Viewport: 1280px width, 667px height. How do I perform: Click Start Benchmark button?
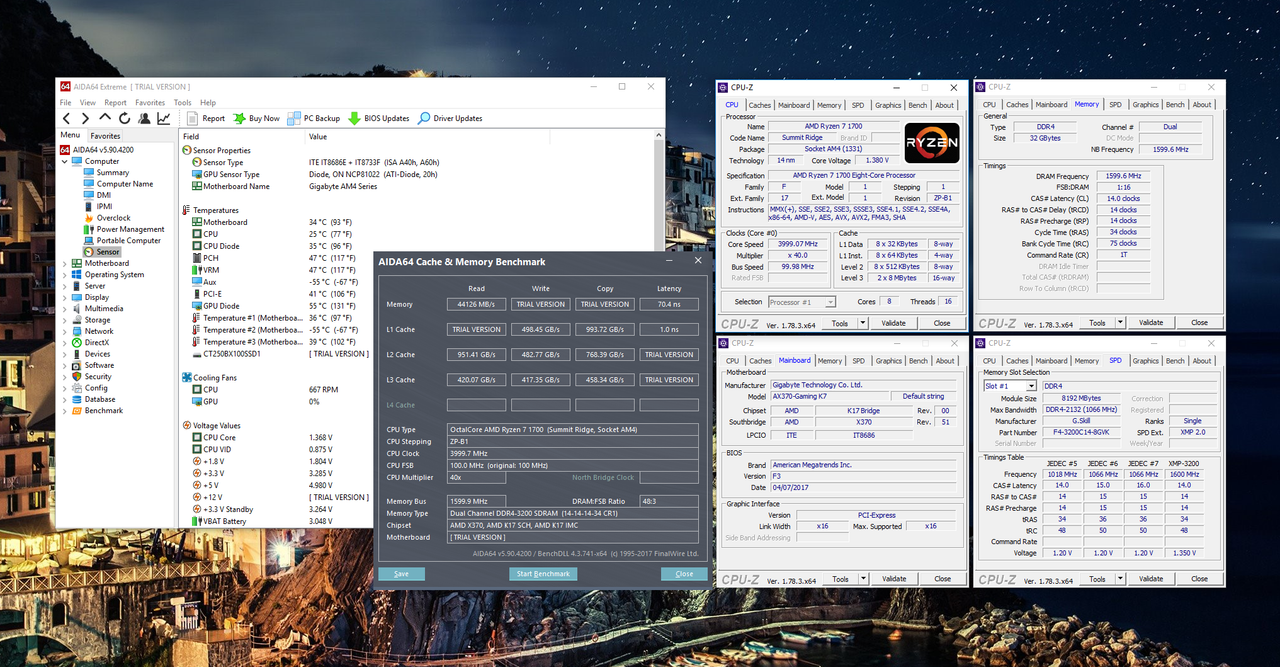point(544,574)
